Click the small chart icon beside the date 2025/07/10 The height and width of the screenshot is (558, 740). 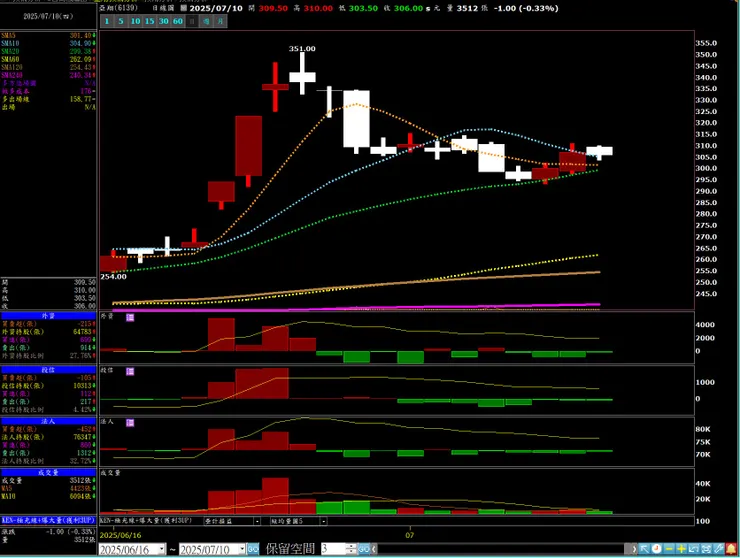pyautogui.click(x=184, y=8)
